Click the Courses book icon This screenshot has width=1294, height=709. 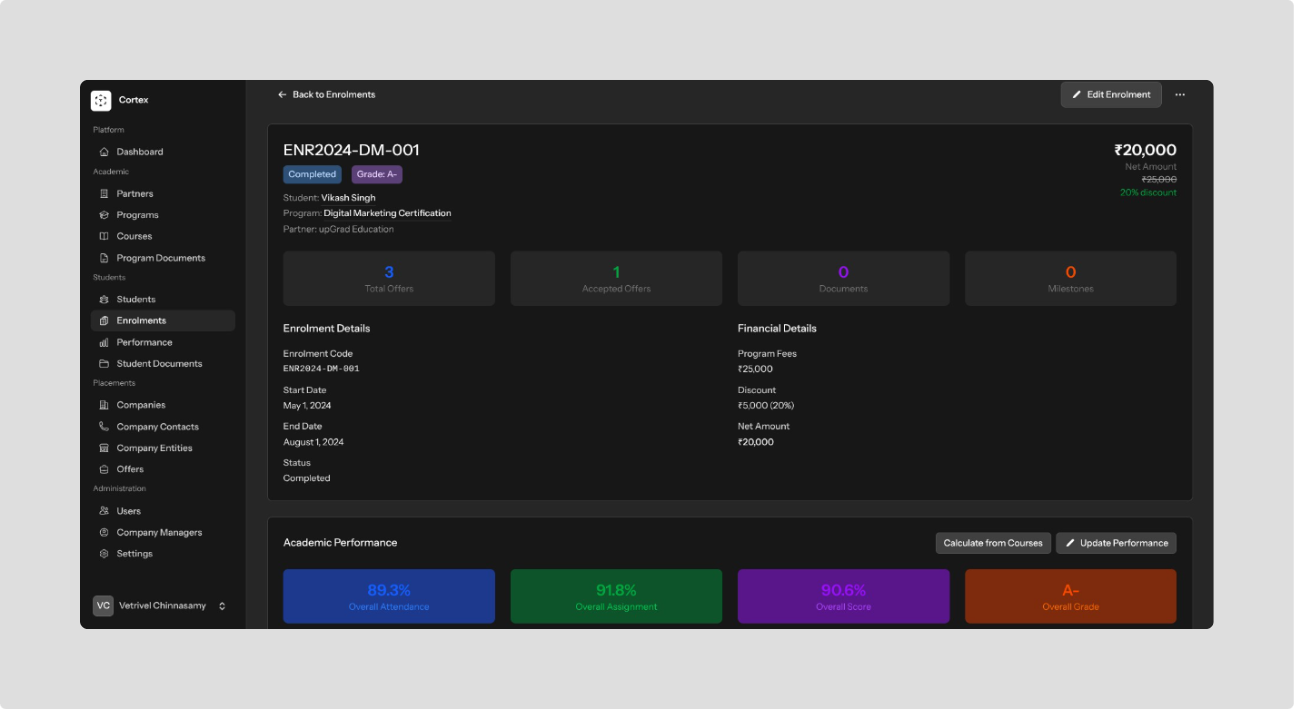104,236
